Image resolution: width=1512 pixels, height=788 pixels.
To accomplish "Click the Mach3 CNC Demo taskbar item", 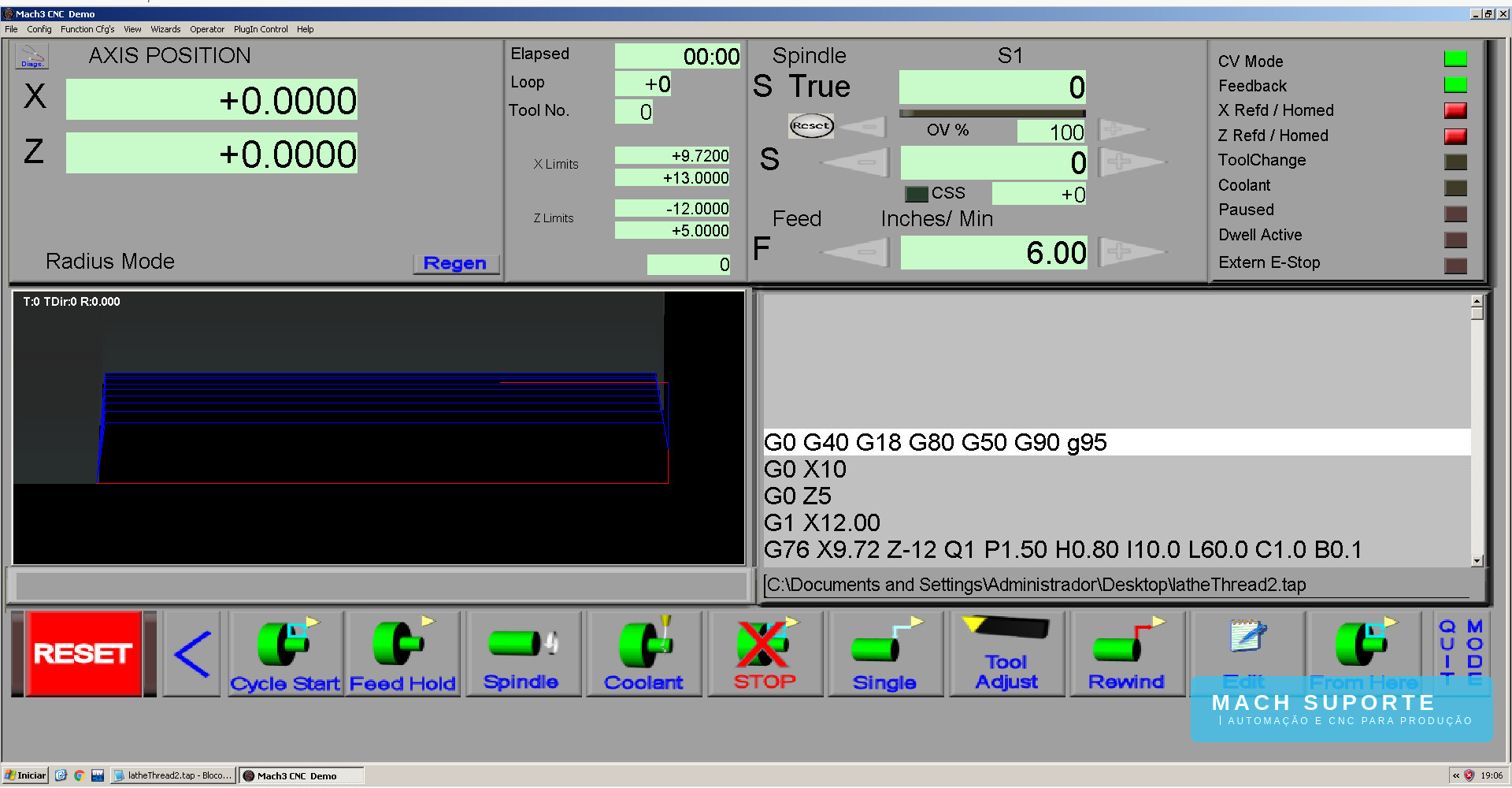I will (x=302, y=775).
